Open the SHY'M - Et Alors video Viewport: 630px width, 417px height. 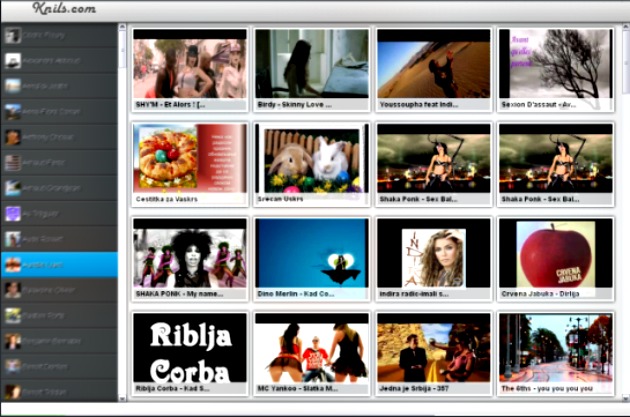coord(190,70)
